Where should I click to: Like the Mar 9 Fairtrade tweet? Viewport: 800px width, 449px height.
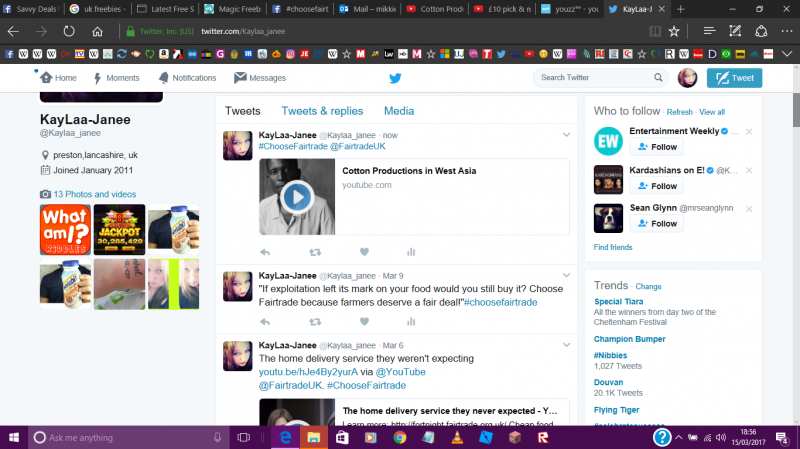tap(364, 321)
